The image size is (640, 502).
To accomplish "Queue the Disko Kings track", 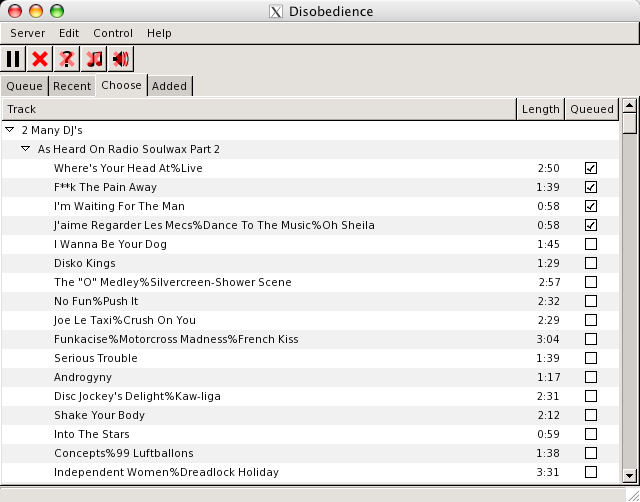I will [x=591, y=263].
